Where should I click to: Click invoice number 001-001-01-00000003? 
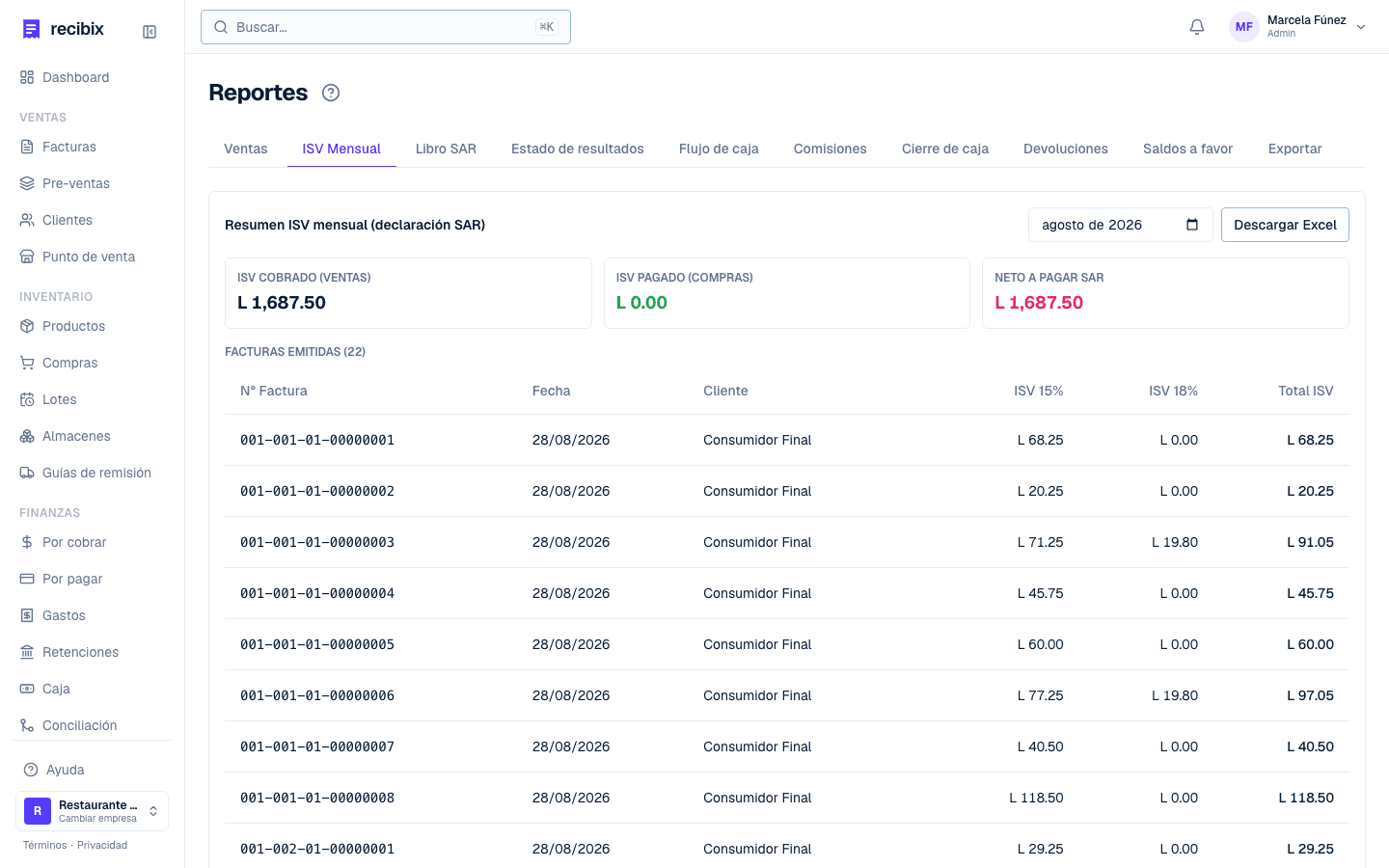point(317,542)
